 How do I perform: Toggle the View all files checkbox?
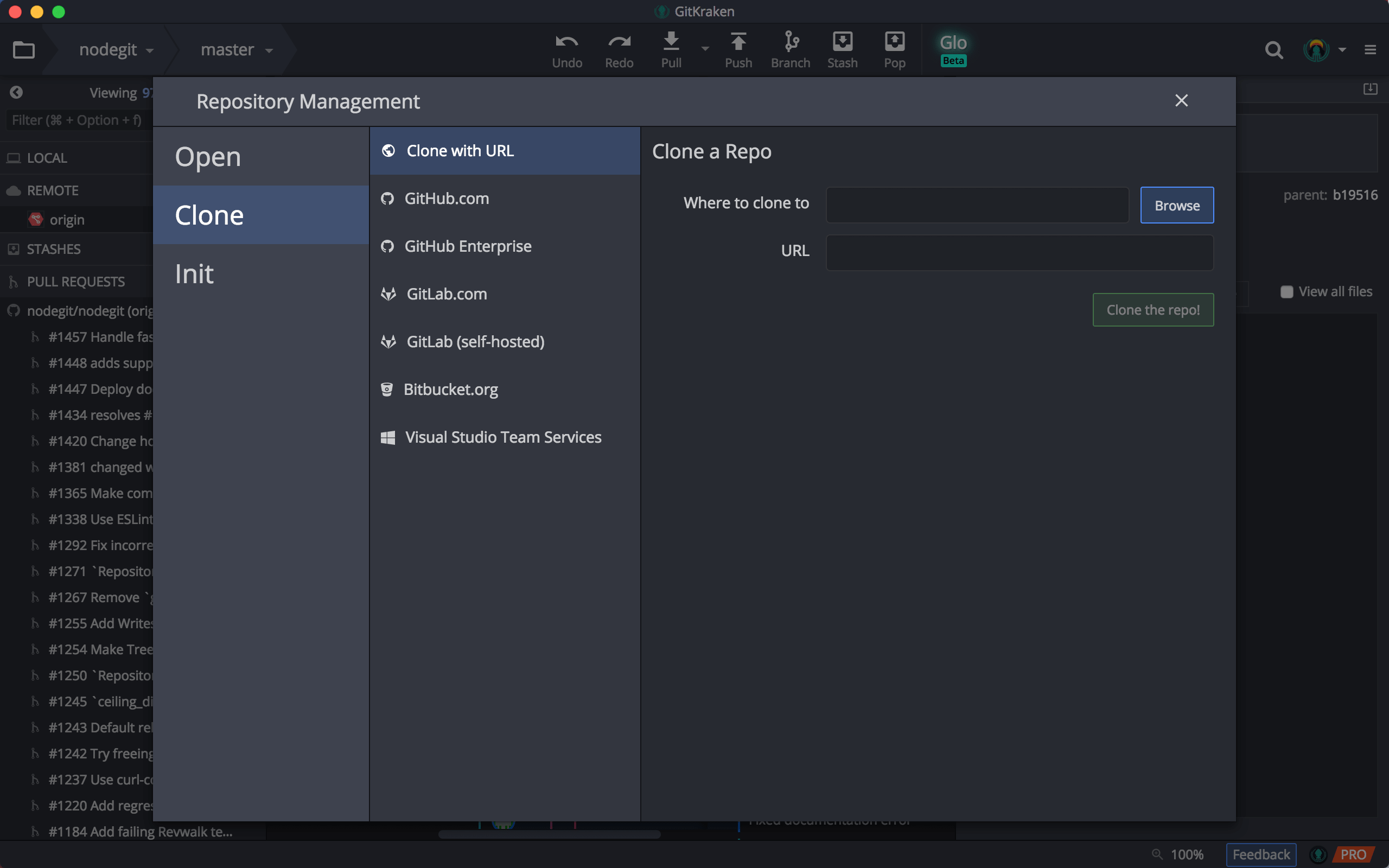pyautogui.click(x=1286, y=292)
